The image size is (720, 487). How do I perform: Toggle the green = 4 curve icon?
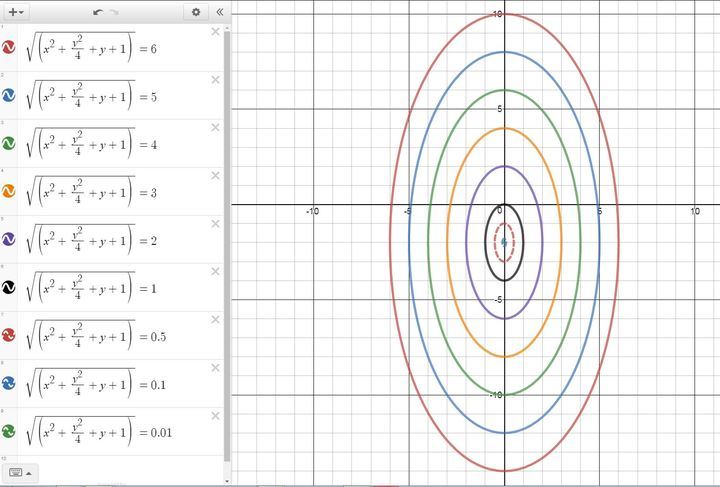[9, 143]
